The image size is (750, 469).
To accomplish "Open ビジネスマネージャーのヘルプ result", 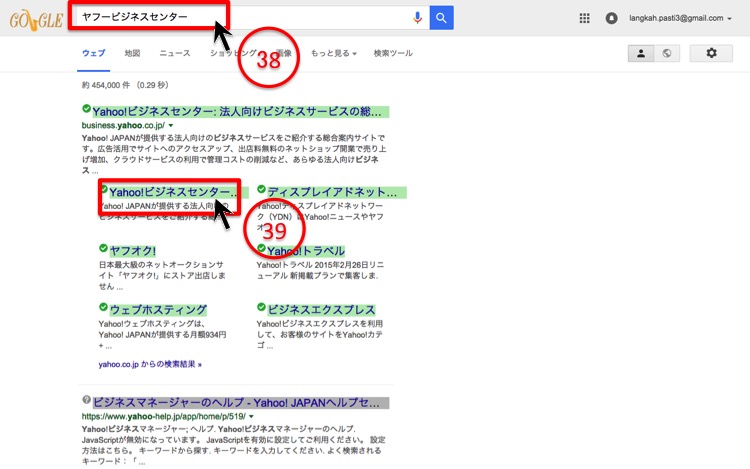I will 241,403.
